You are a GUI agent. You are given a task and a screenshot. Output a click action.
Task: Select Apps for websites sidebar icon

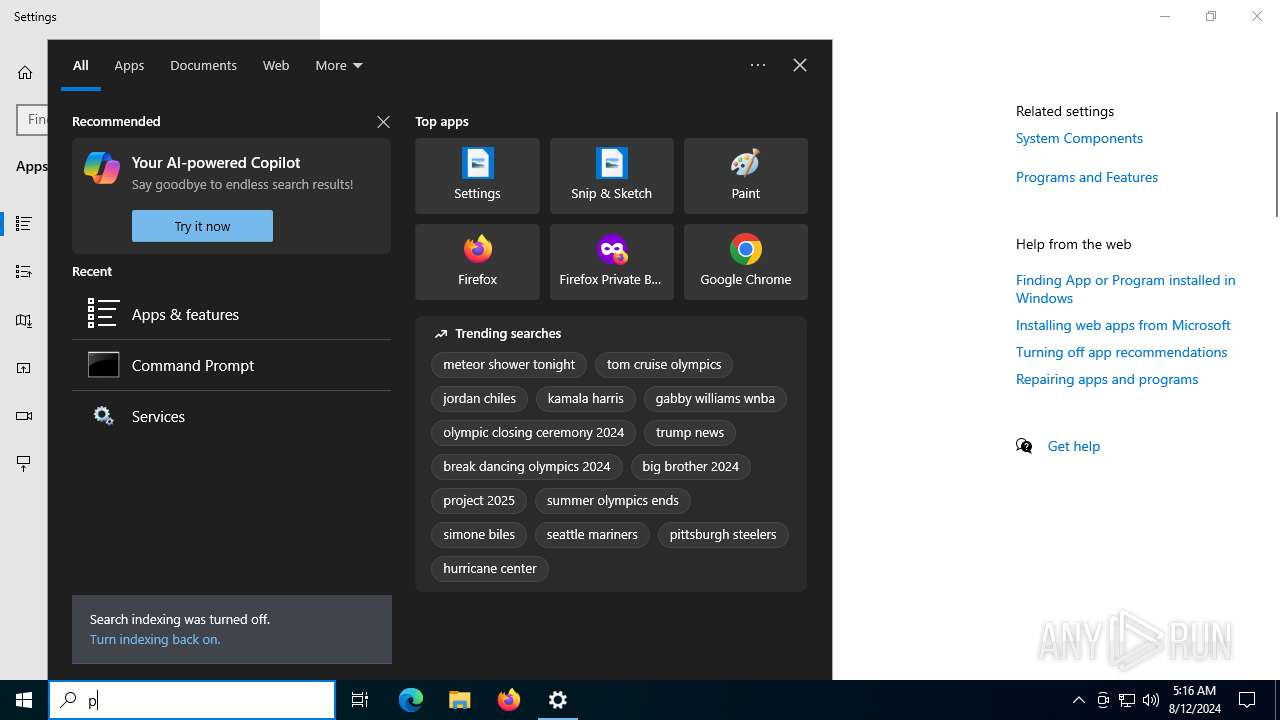(24, 368)
